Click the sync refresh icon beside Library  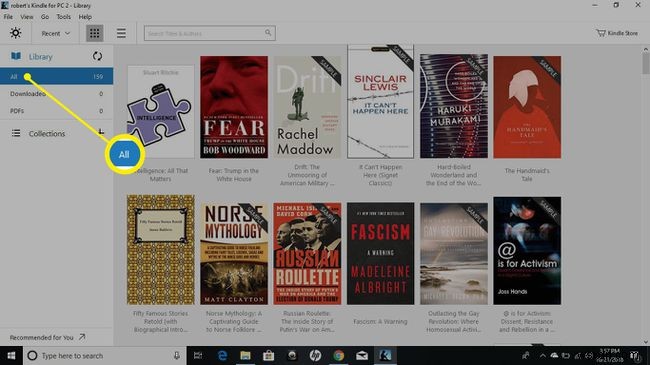pyautogui.click(x=97, y=56)
